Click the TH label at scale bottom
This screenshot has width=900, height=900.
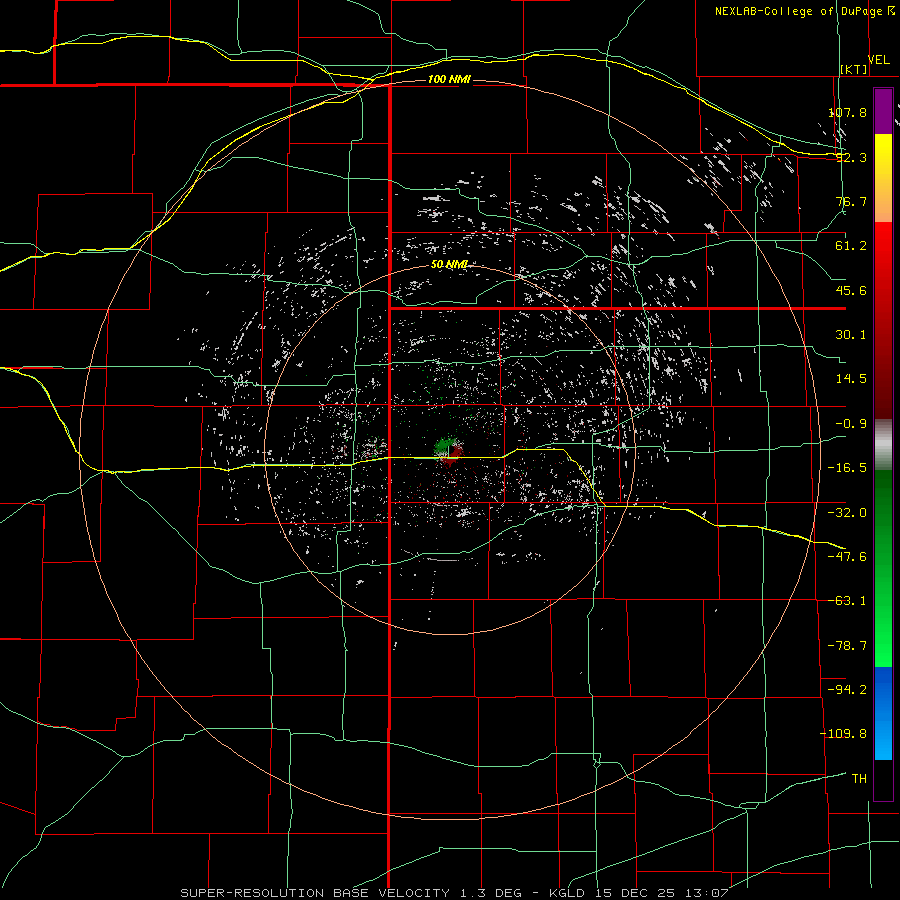(x=859, y=778)
